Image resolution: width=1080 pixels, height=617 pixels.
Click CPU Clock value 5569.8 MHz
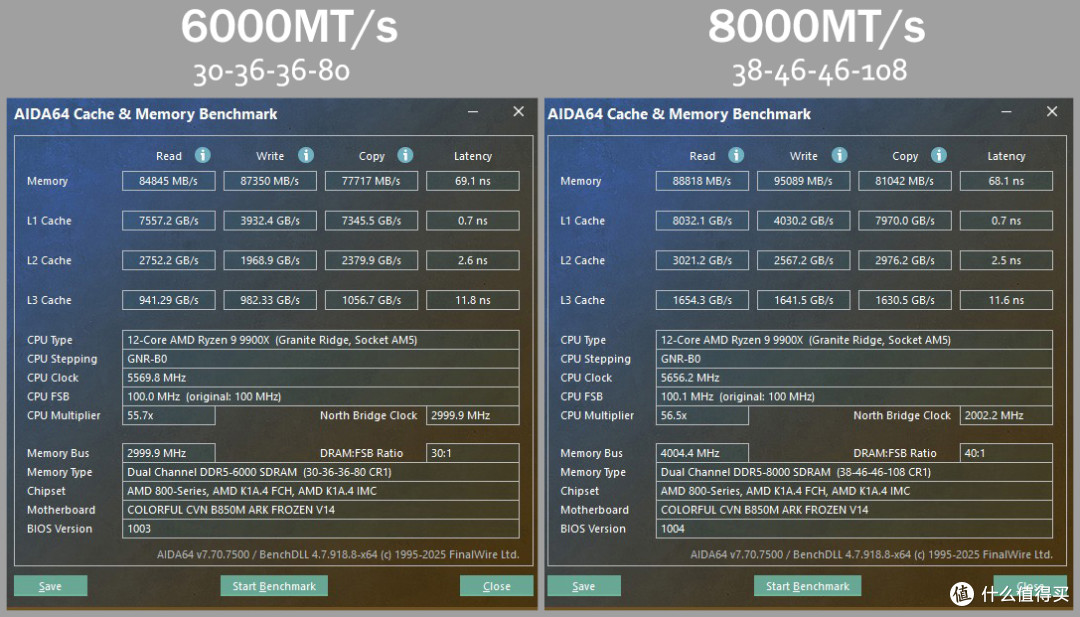click(321, 377)
